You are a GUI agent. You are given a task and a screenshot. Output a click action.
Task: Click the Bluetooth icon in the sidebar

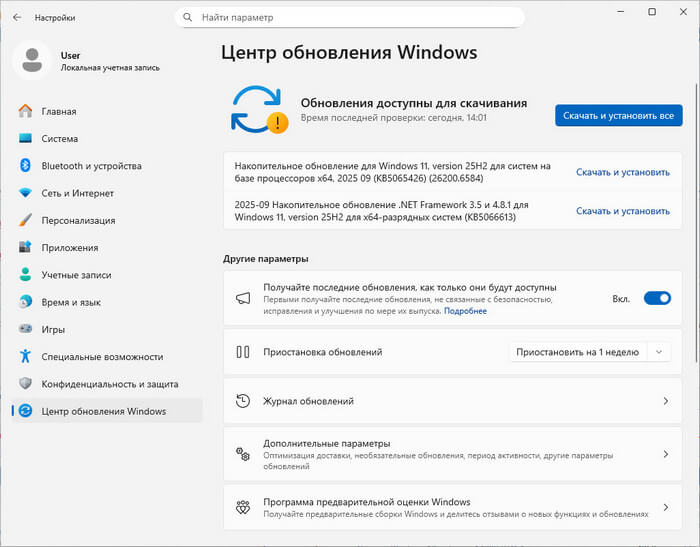click(25, 166)
